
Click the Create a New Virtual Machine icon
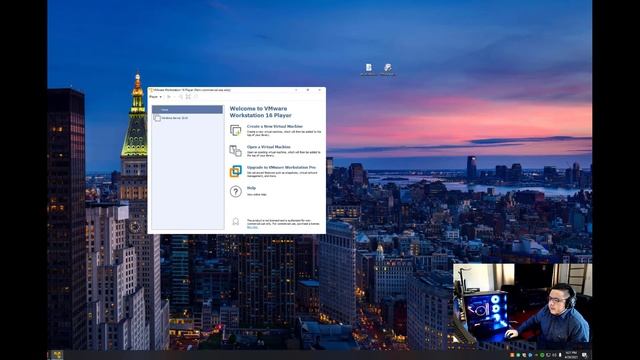pos(236,130)
